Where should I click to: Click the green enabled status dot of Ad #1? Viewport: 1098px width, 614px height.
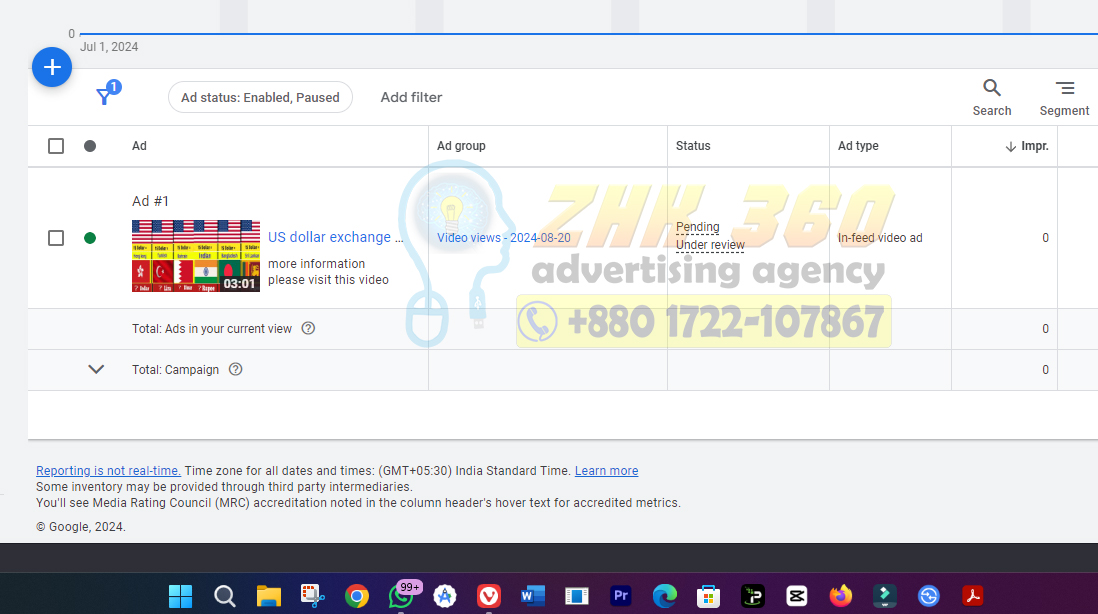(90, 238)
